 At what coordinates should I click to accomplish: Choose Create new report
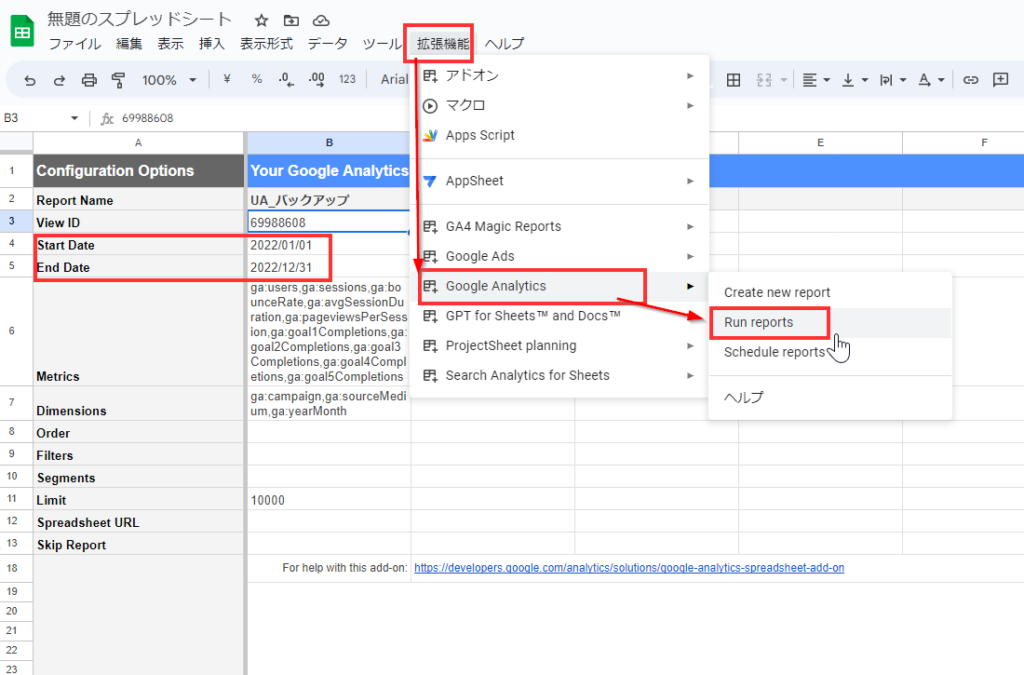pyautogui.click(x=830, y=292)
